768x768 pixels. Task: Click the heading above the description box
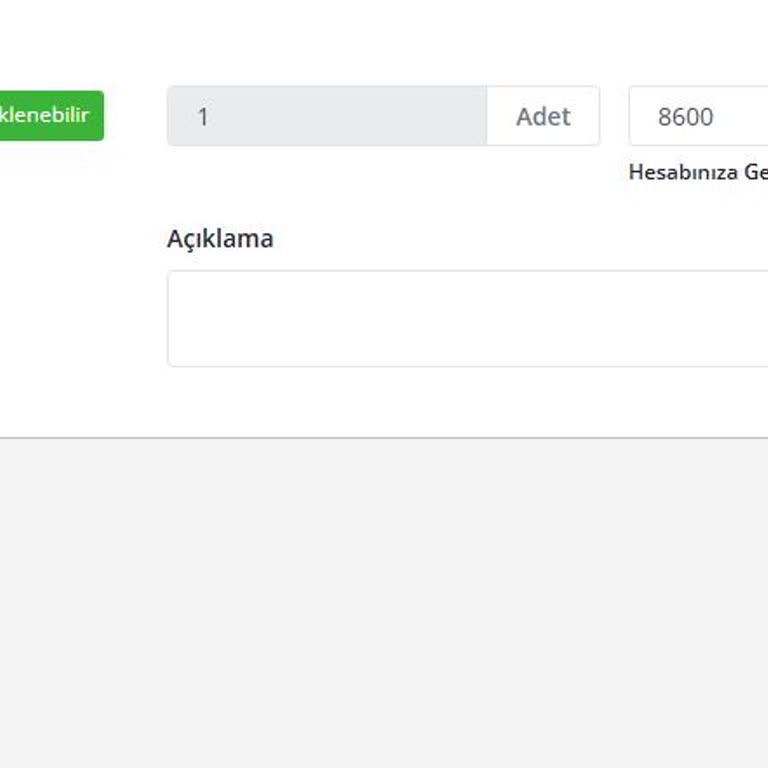pos(220,239)
